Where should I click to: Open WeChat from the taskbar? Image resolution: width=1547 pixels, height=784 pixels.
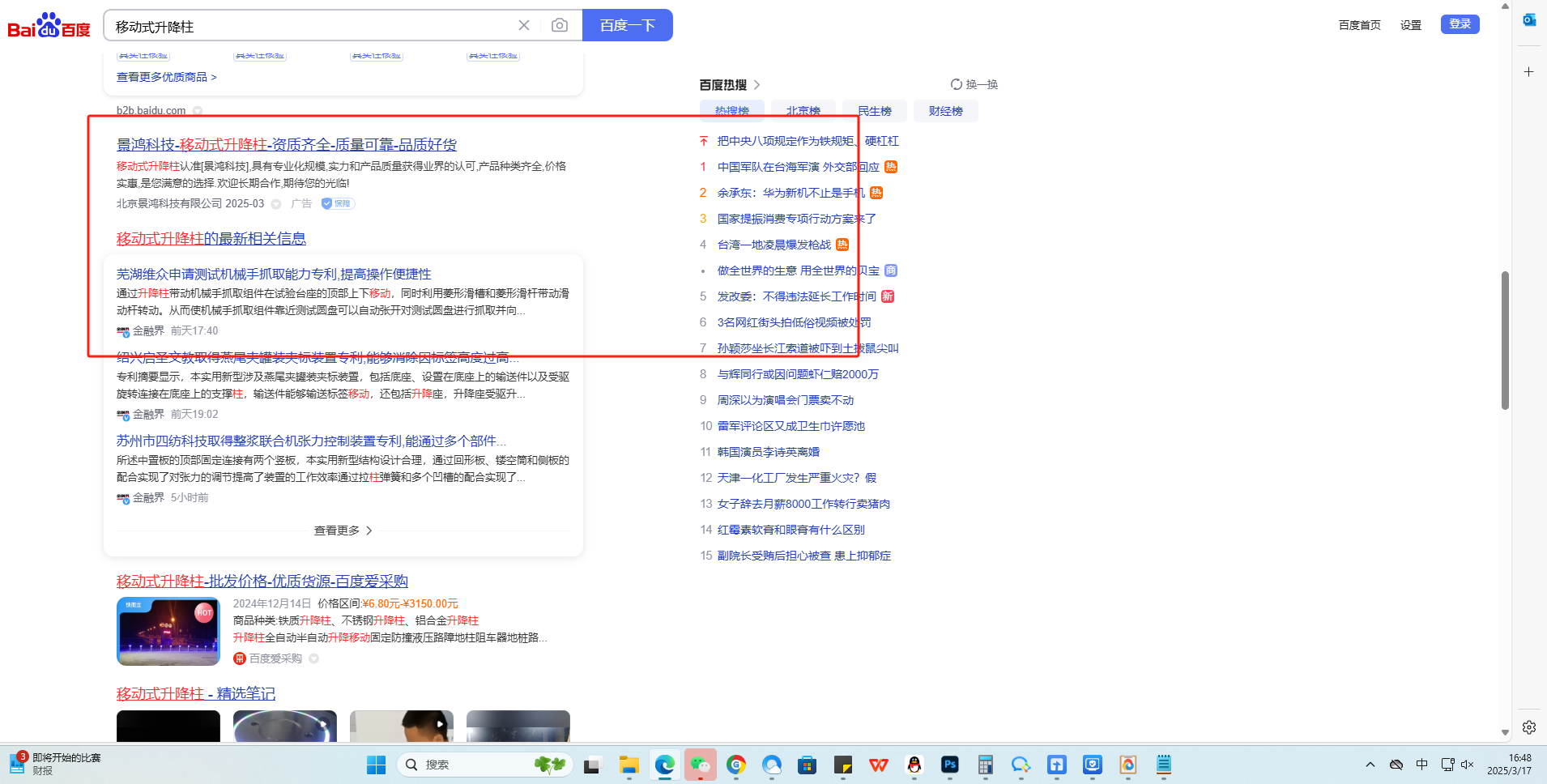(700, 765)
